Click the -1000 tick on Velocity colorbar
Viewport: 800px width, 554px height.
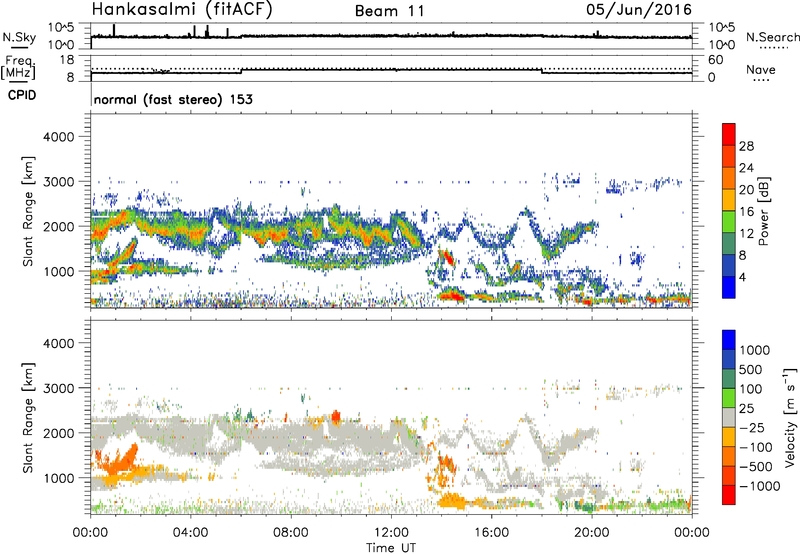coord(759,486)
